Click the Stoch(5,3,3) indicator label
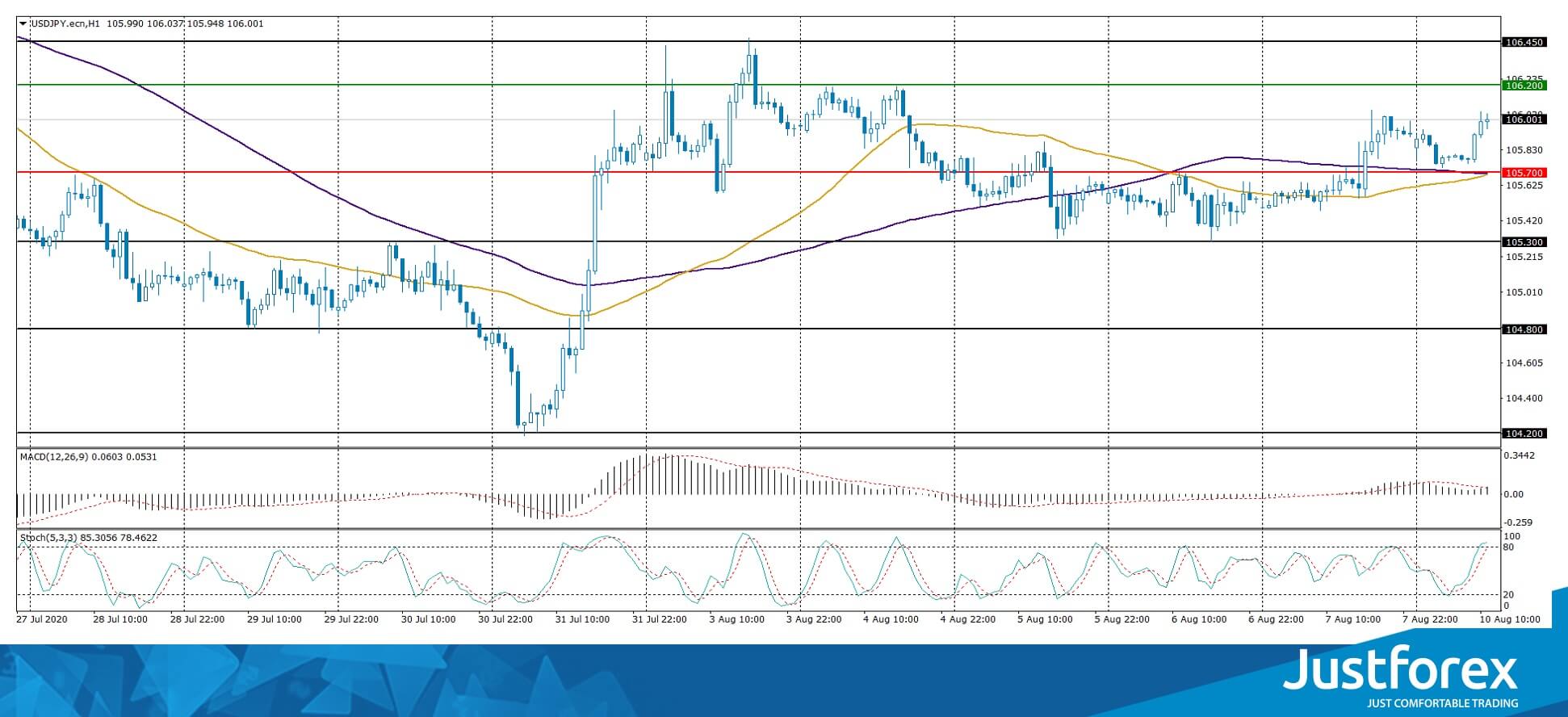 pos(48,538)
